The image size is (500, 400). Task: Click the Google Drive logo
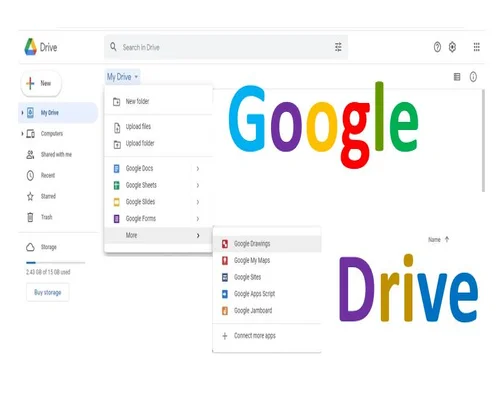(x=31, y=47)
